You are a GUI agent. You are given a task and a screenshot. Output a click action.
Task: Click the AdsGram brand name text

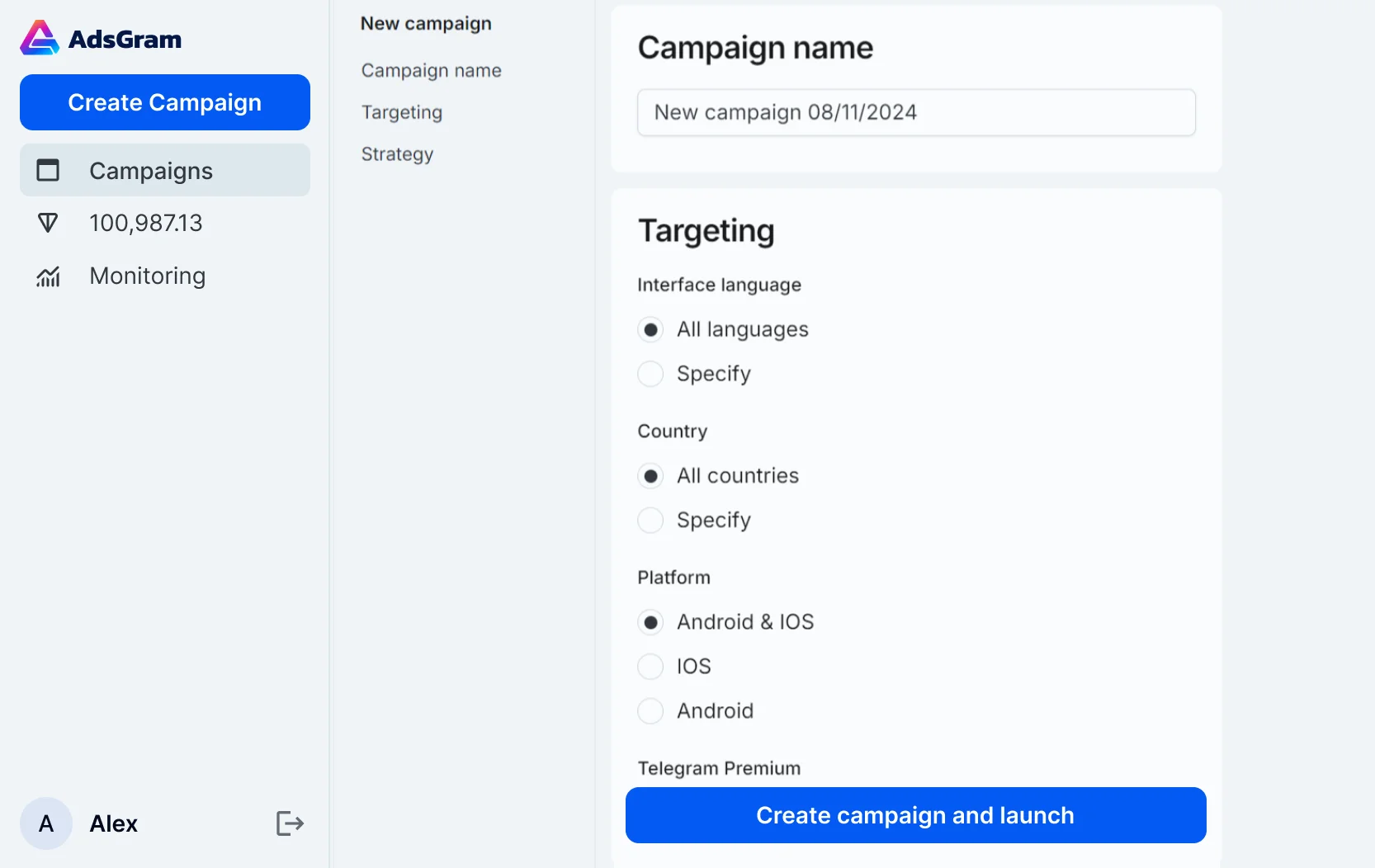125,39
